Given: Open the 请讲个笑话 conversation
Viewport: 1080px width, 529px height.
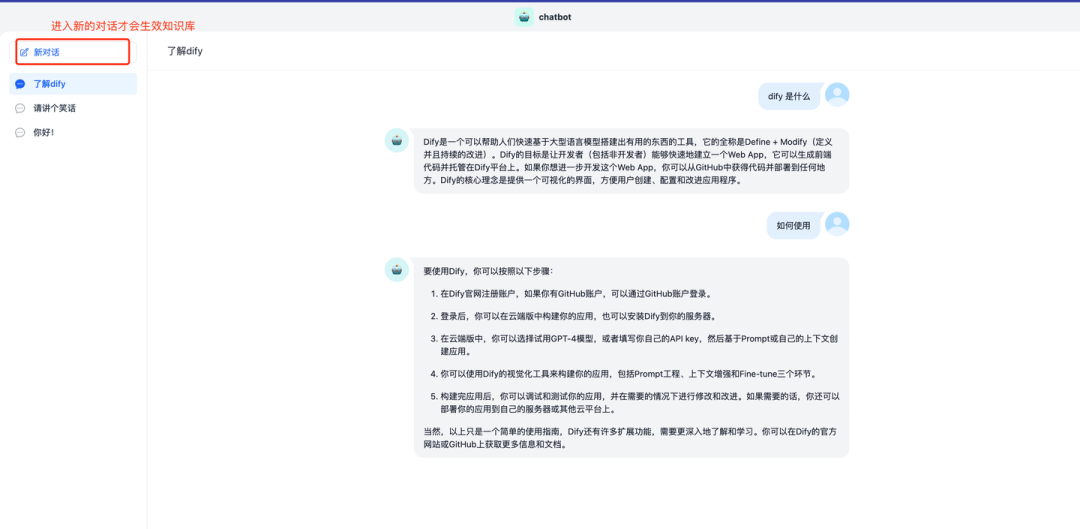Looking at the screenshot, I should (73, 108).
